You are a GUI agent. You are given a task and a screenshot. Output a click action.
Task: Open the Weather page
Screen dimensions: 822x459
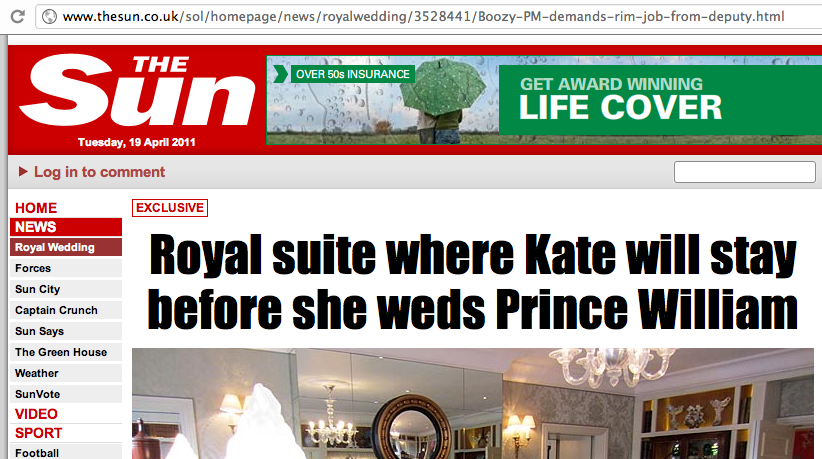[66, 373]
